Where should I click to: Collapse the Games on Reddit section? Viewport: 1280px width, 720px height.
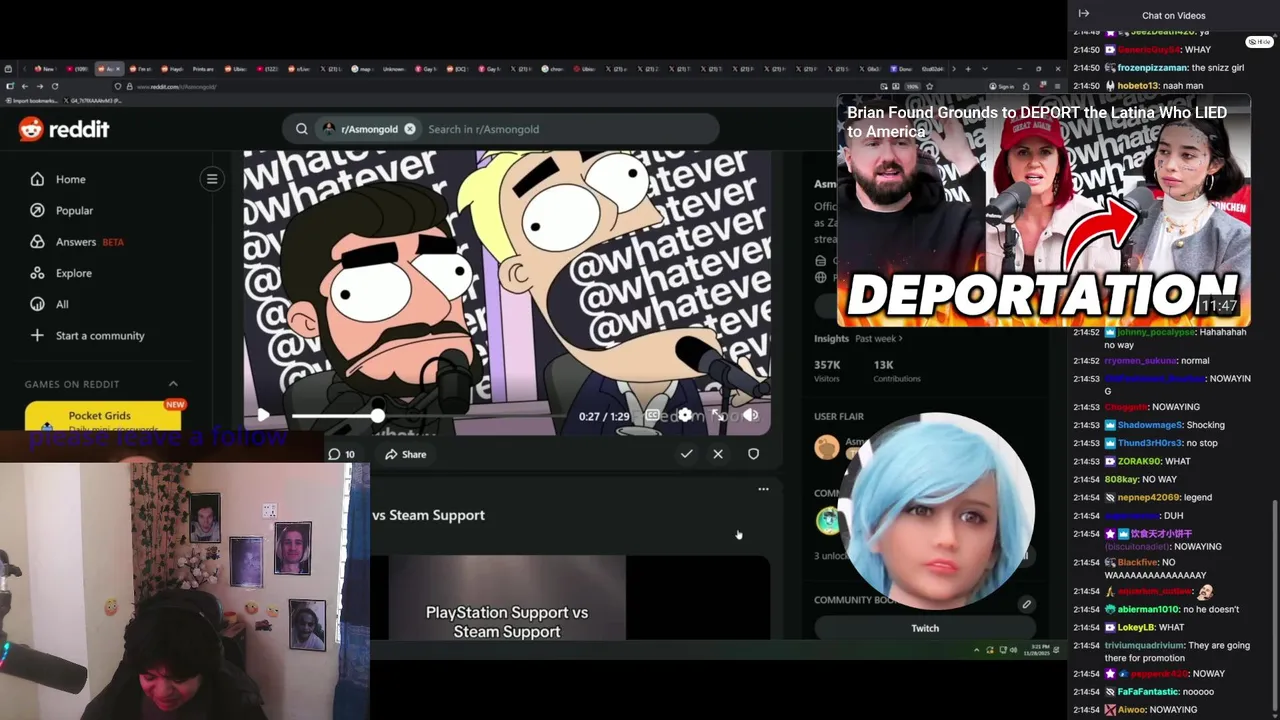tap(173, 384)
